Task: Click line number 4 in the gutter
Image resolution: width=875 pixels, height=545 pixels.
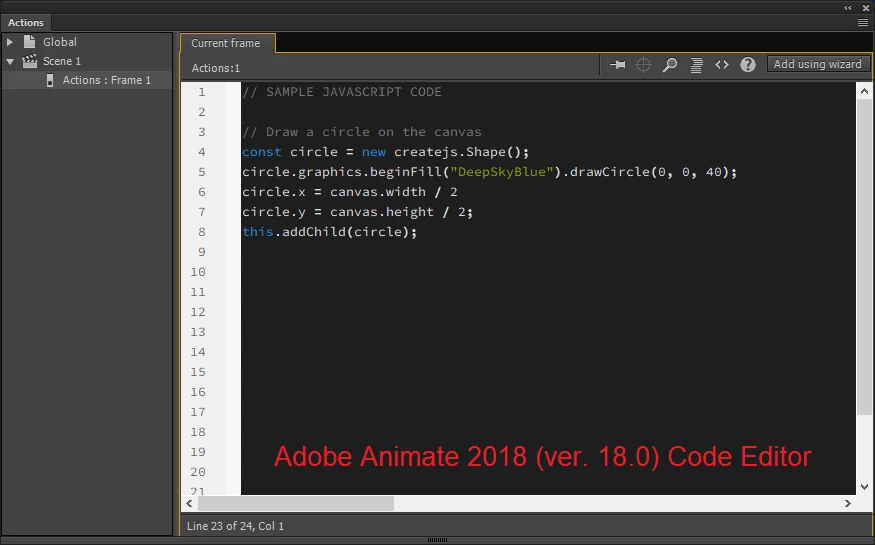Action: point(201,152)
